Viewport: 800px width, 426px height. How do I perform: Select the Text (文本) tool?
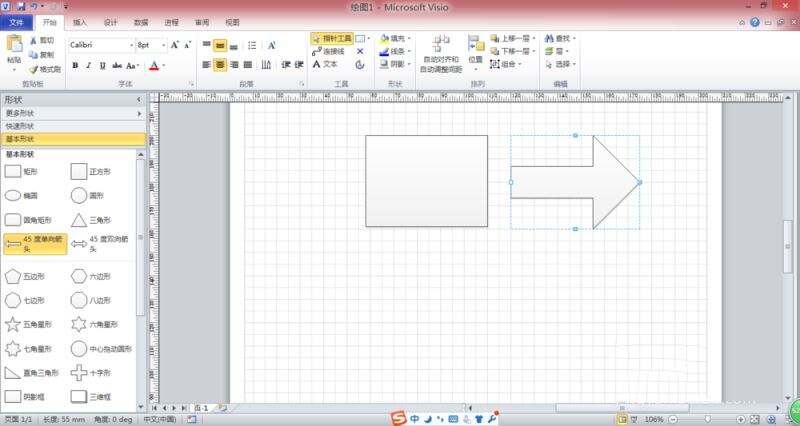tap(325, 64)
